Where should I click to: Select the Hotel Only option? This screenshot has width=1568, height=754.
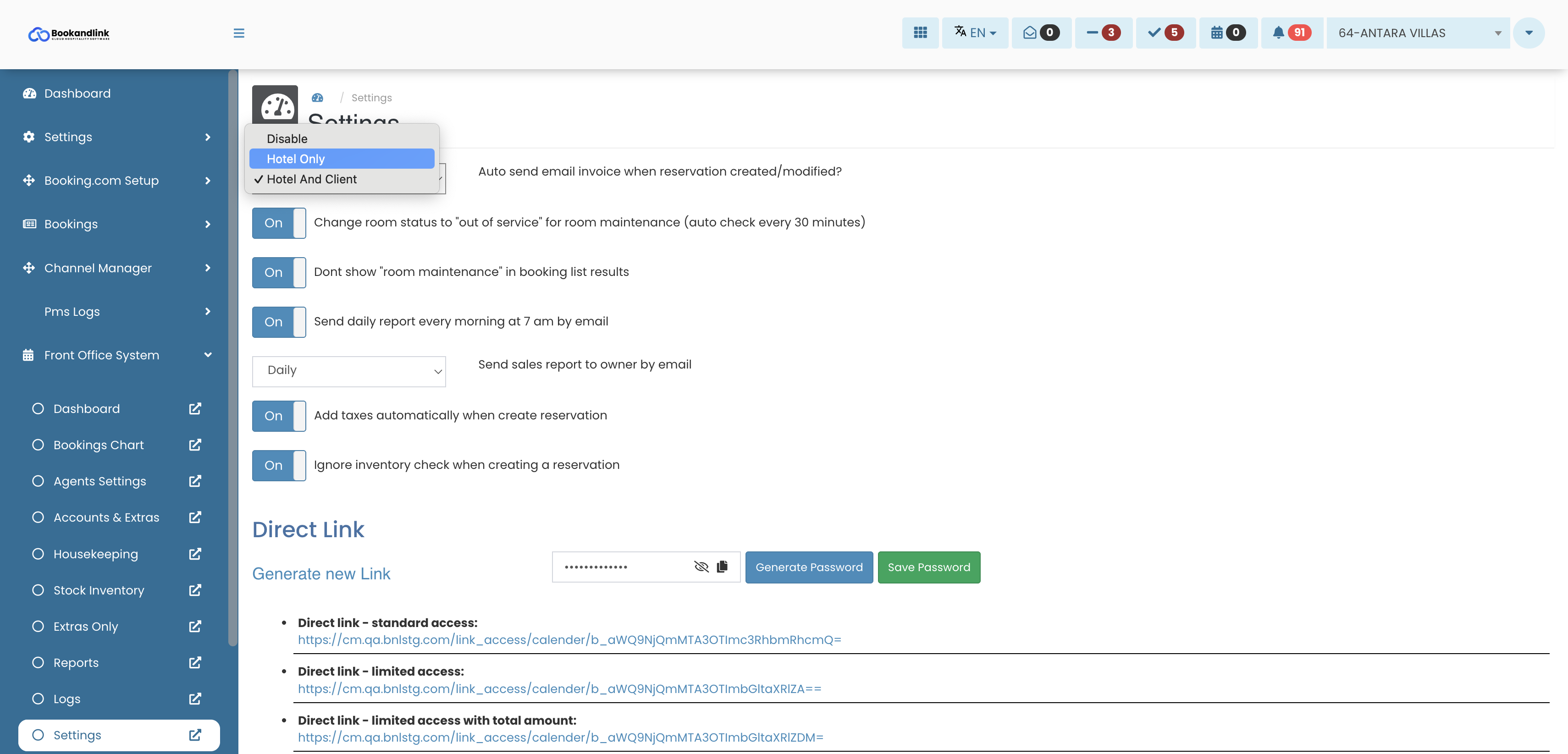coord(342,159)
